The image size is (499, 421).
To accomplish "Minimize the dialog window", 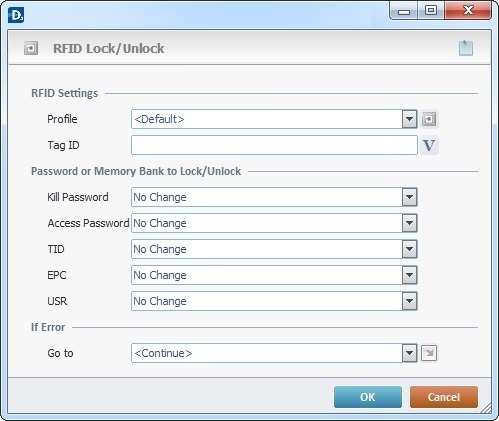I will (x=404, y=11).
